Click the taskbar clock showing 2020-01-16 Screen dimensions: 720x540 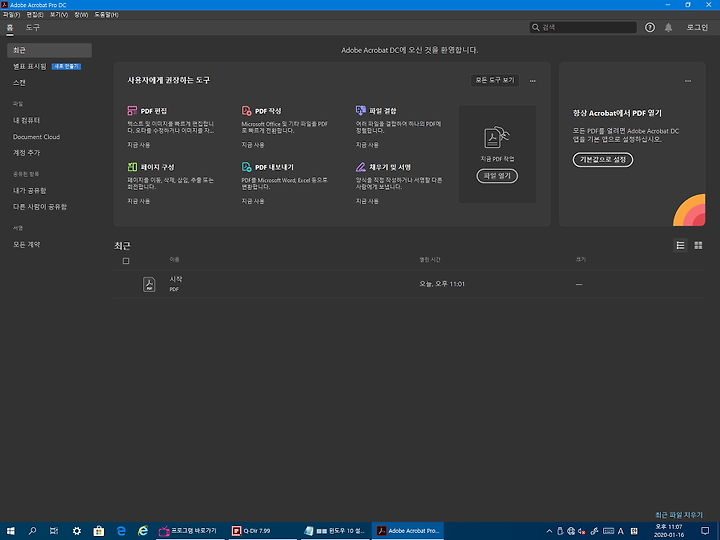point(669,531)
